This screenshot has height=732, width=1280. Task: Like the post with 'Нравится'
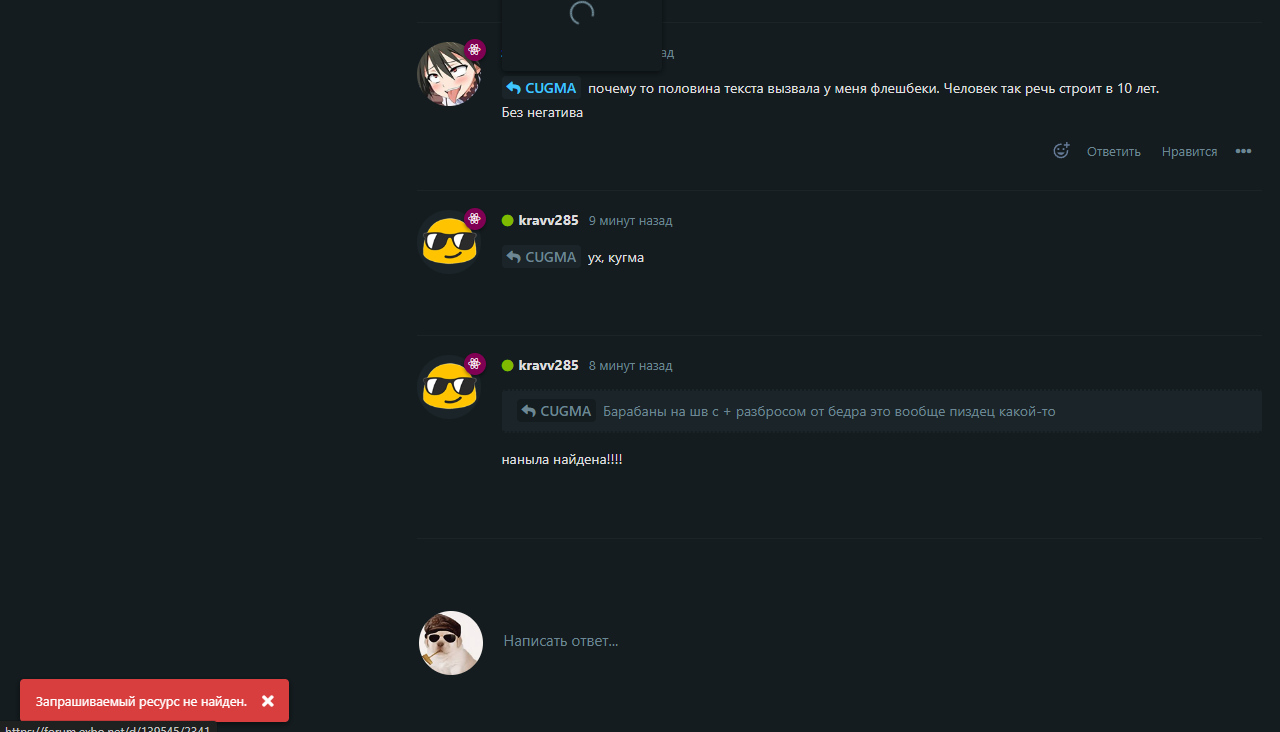click(x=1190, y=152)
